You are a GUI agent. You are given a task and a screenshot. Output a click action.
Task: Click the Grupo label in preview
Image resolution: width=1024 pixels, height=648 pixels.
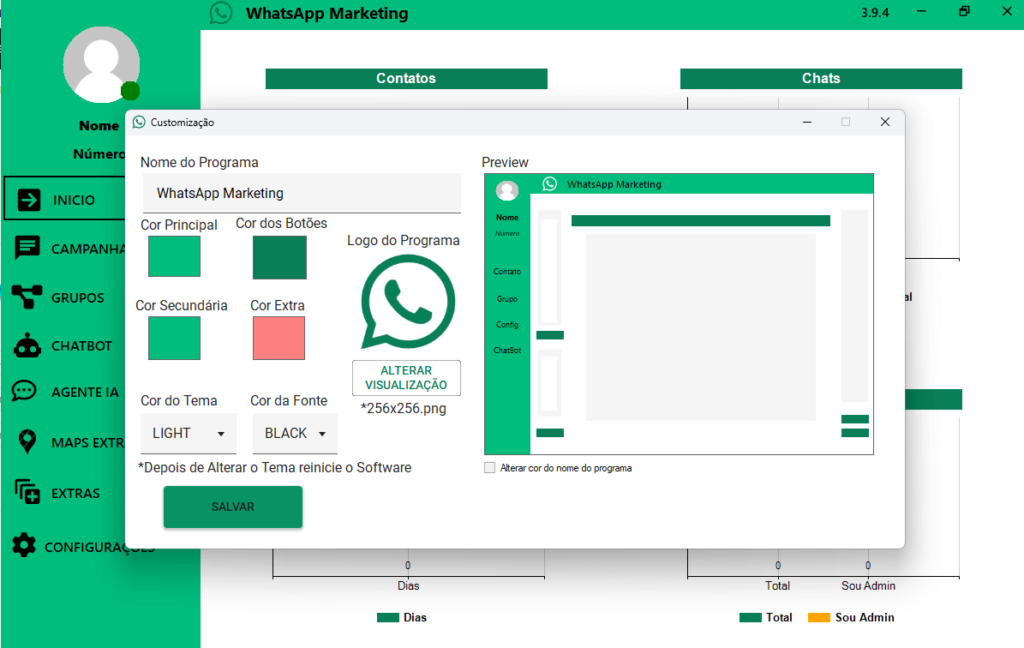[x=507, y=299]
